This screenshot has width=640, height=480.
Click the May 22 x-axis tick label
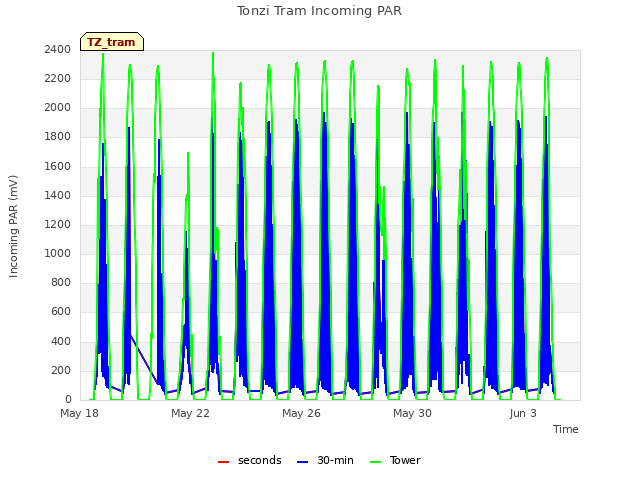pos(190,413)
